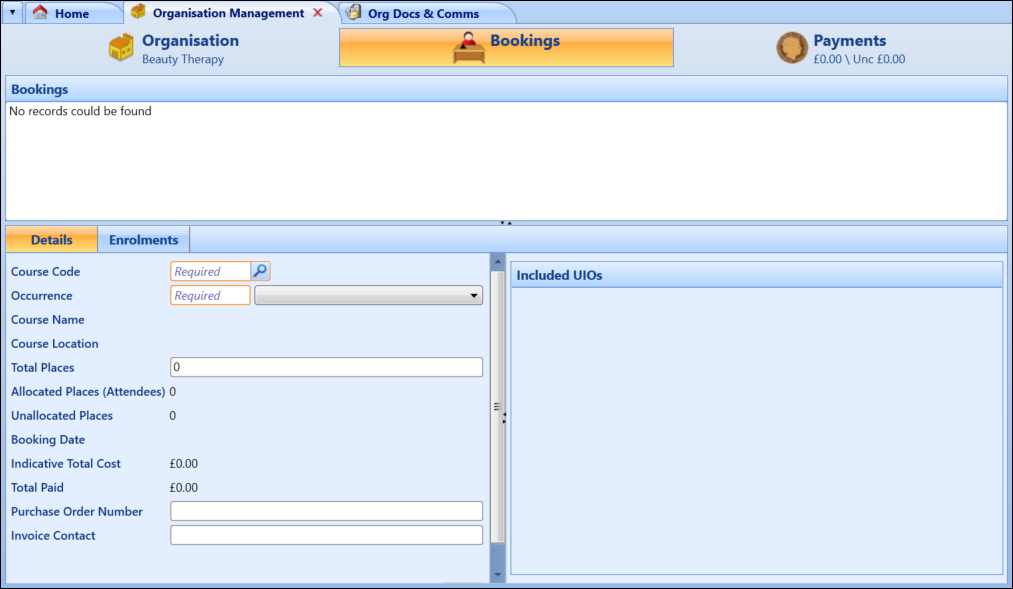Click the Organisation building icon
1013x589 pixels.
121,48
